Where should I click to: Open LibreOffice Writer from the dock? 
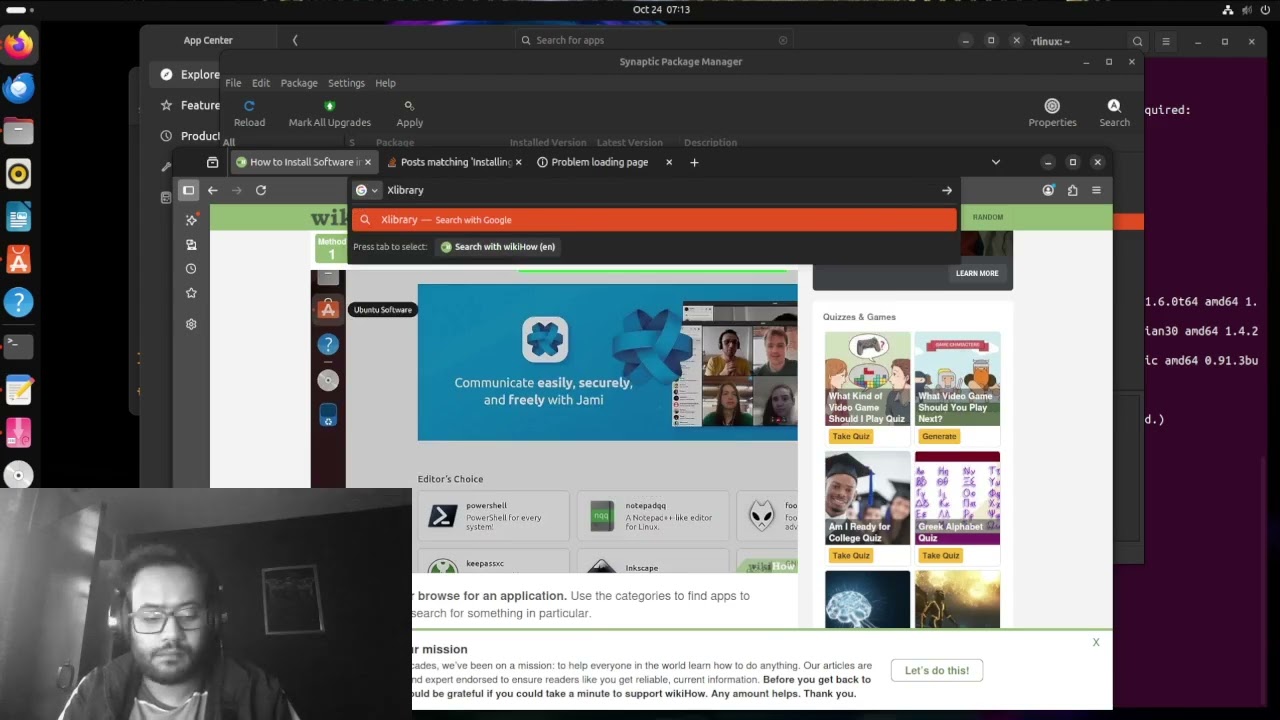(18, 217)
